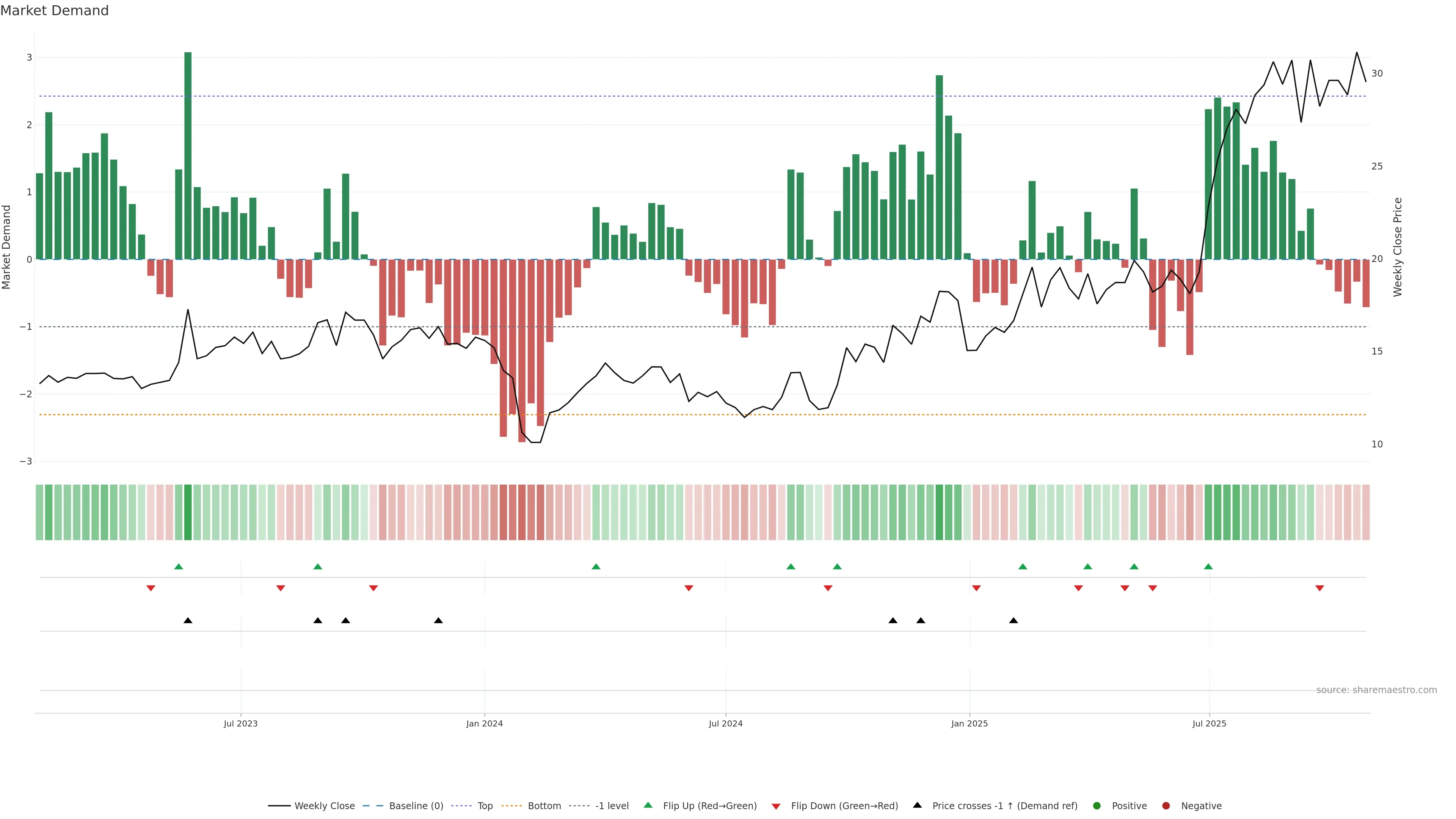The height and width of the screenshot is (819, 1456).
Task: Toggle the Top threshold legend entry
Action: (x=485, y=805)
